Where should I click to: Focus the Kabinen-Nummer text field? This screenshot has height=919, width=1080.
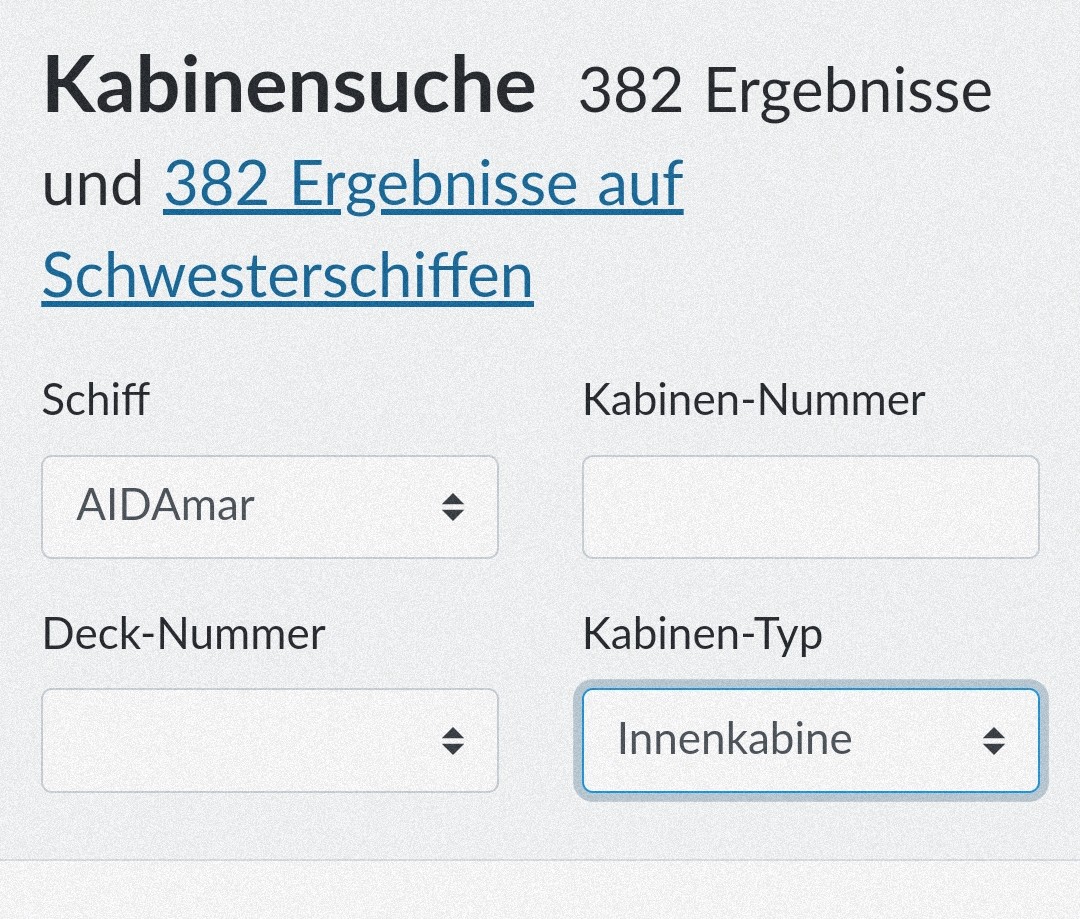click(x=810, y=506)
